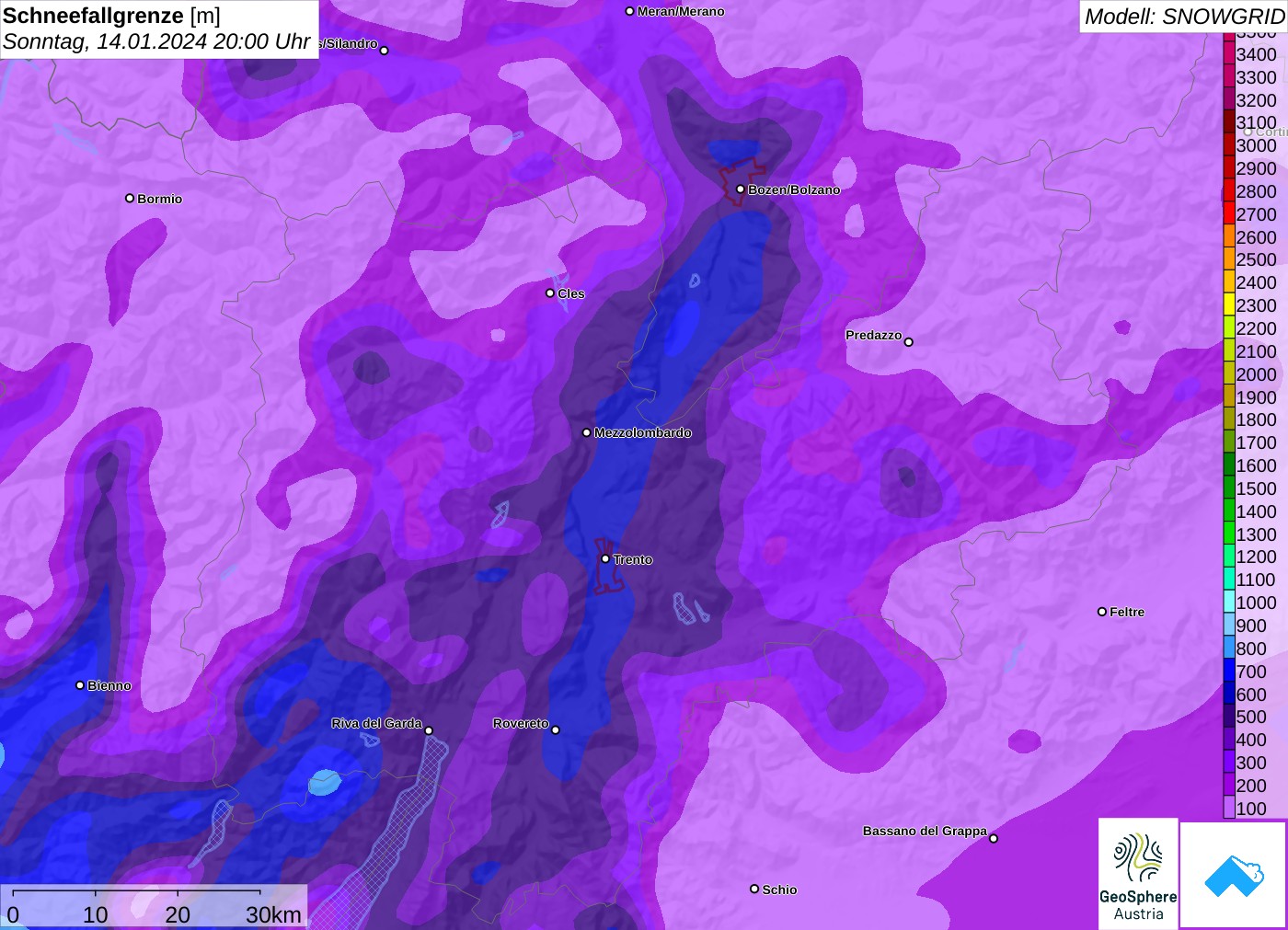Click the Schio city label
Screen dimensions: 1288x930
(779, 890)
